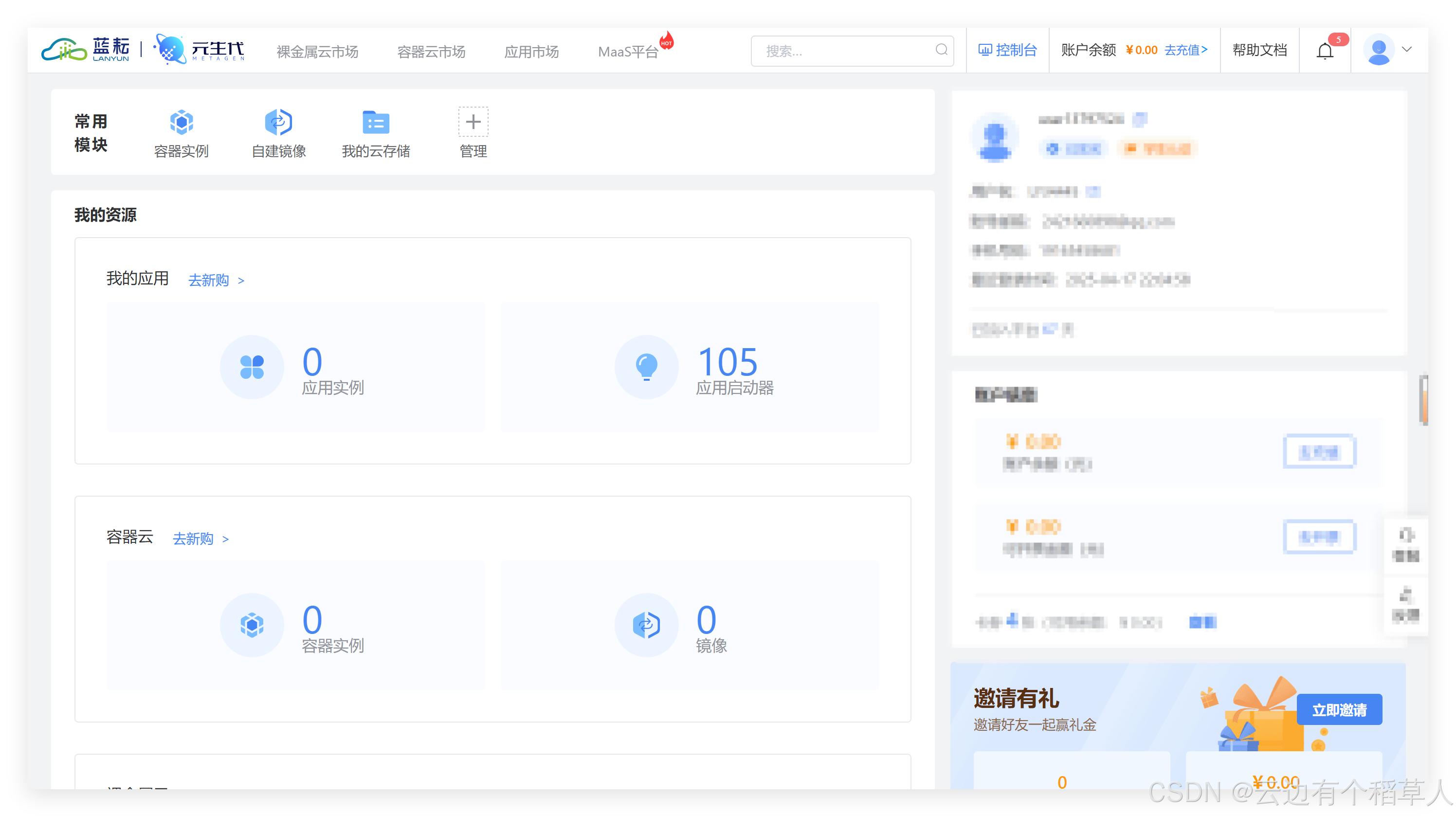Go to 裸金属云市场 menu
1456x817 pixels.
[x=317, y=52]
